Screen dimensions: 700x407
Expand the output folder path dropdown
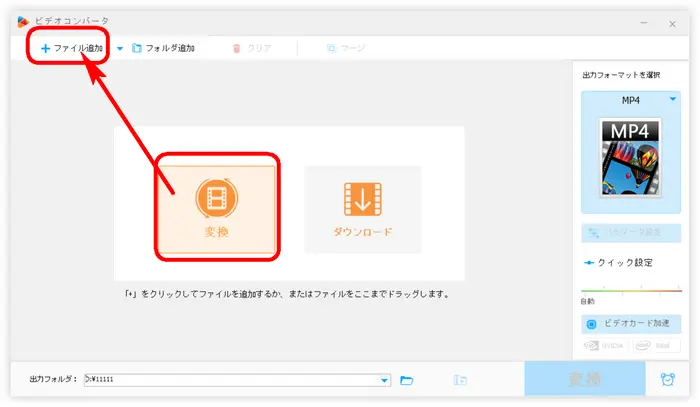[x=385, y=380]
